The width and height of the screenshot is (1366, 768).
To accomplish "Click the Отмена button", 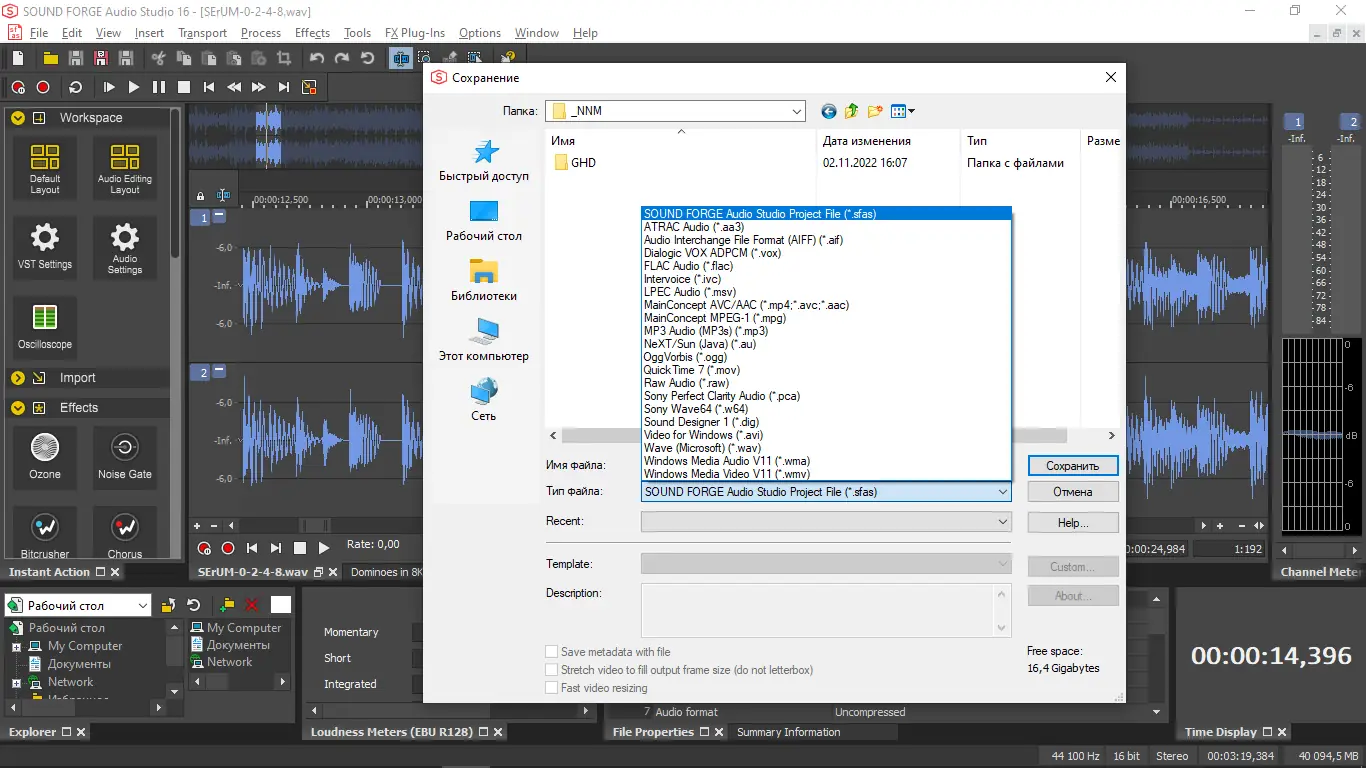I will click(x=1073, y=492).
